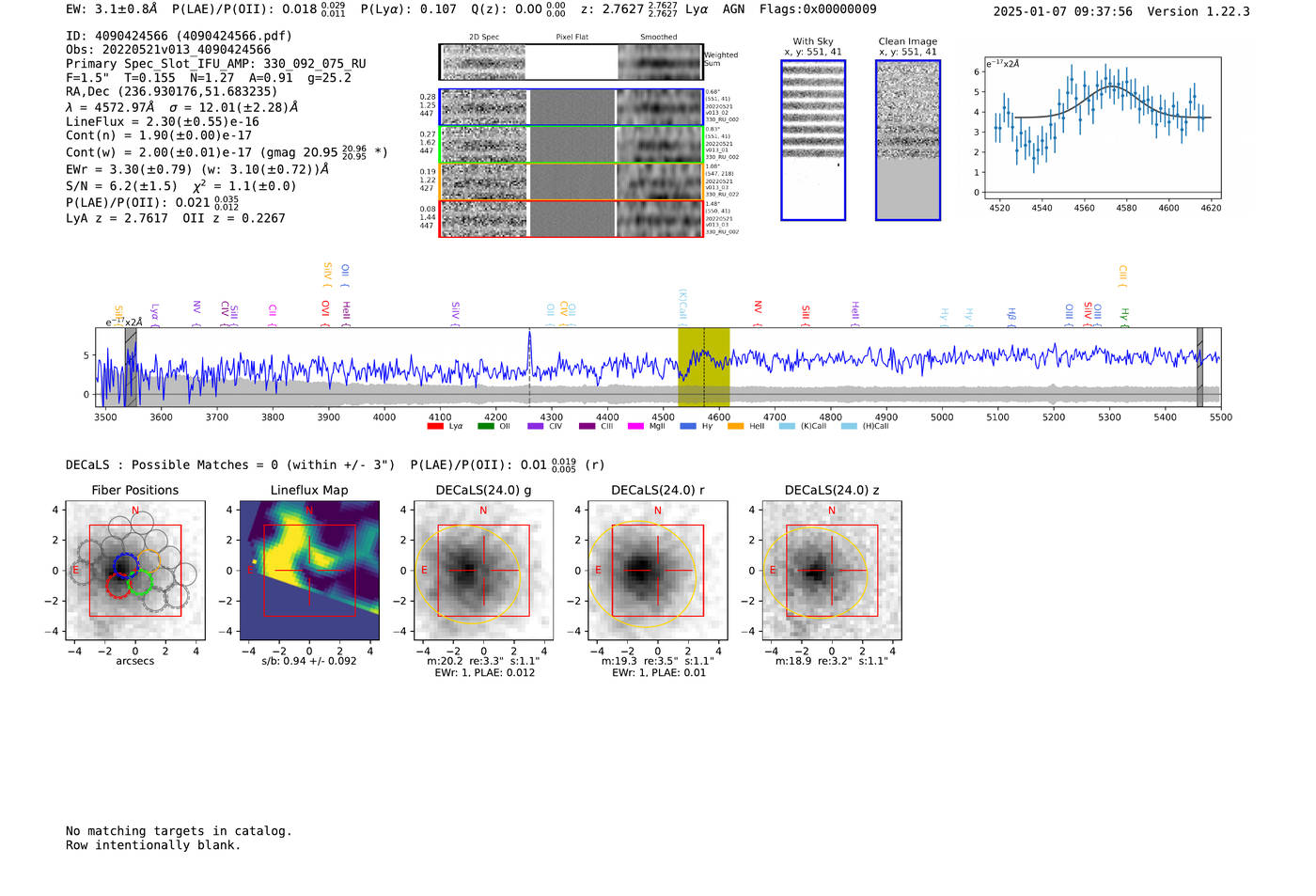Click the green OII legend swatch
Image resolution: width=1316 pixels, height=896 pixels.
pyautogui.click(x=485, y=426)
